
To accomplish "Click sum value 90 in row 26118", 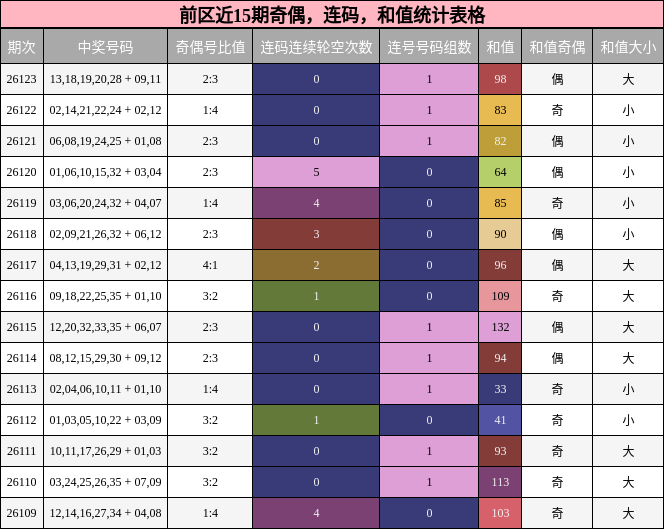I will tap(500, 234).
